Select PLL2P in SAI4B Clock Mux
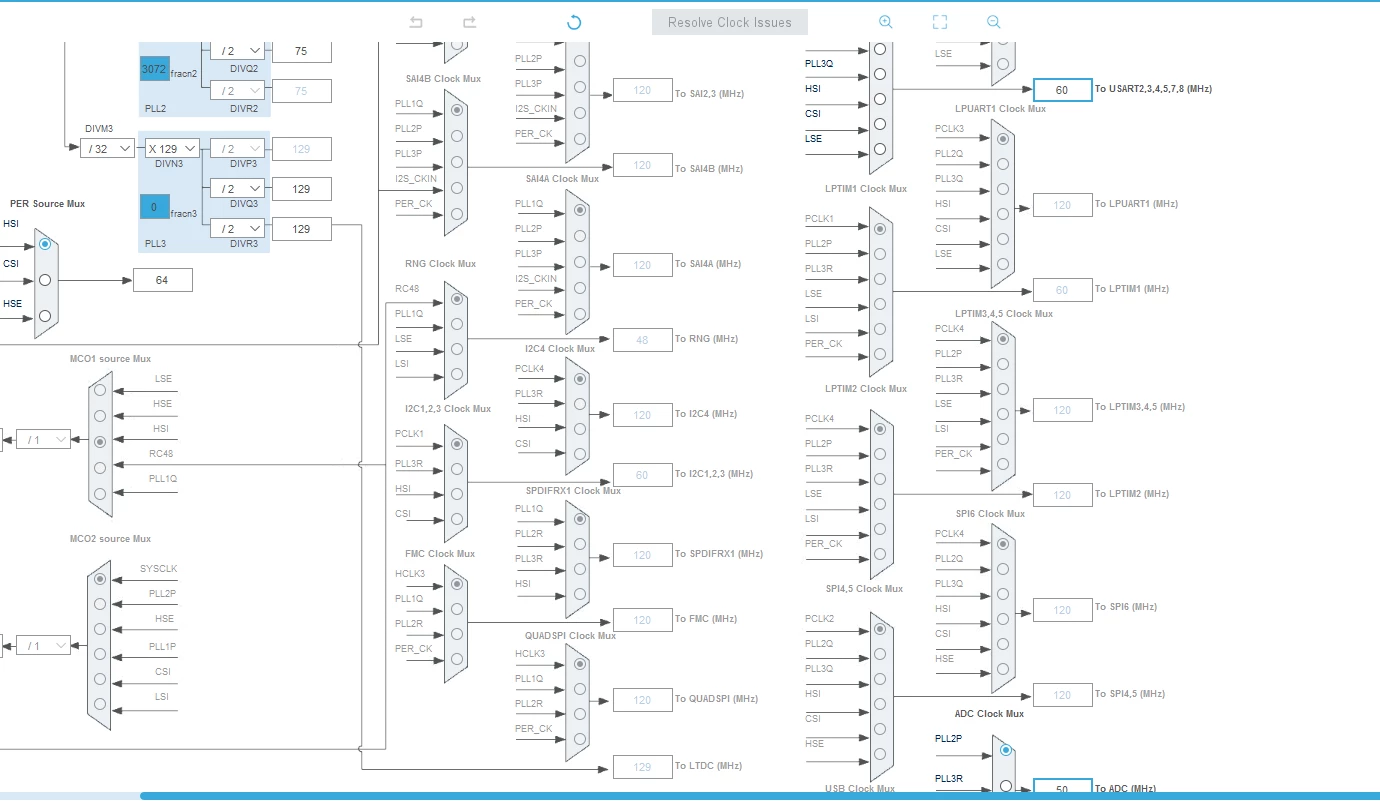Image resolution: width=1380 pixels, height=810 pixels. pos(457,136)
